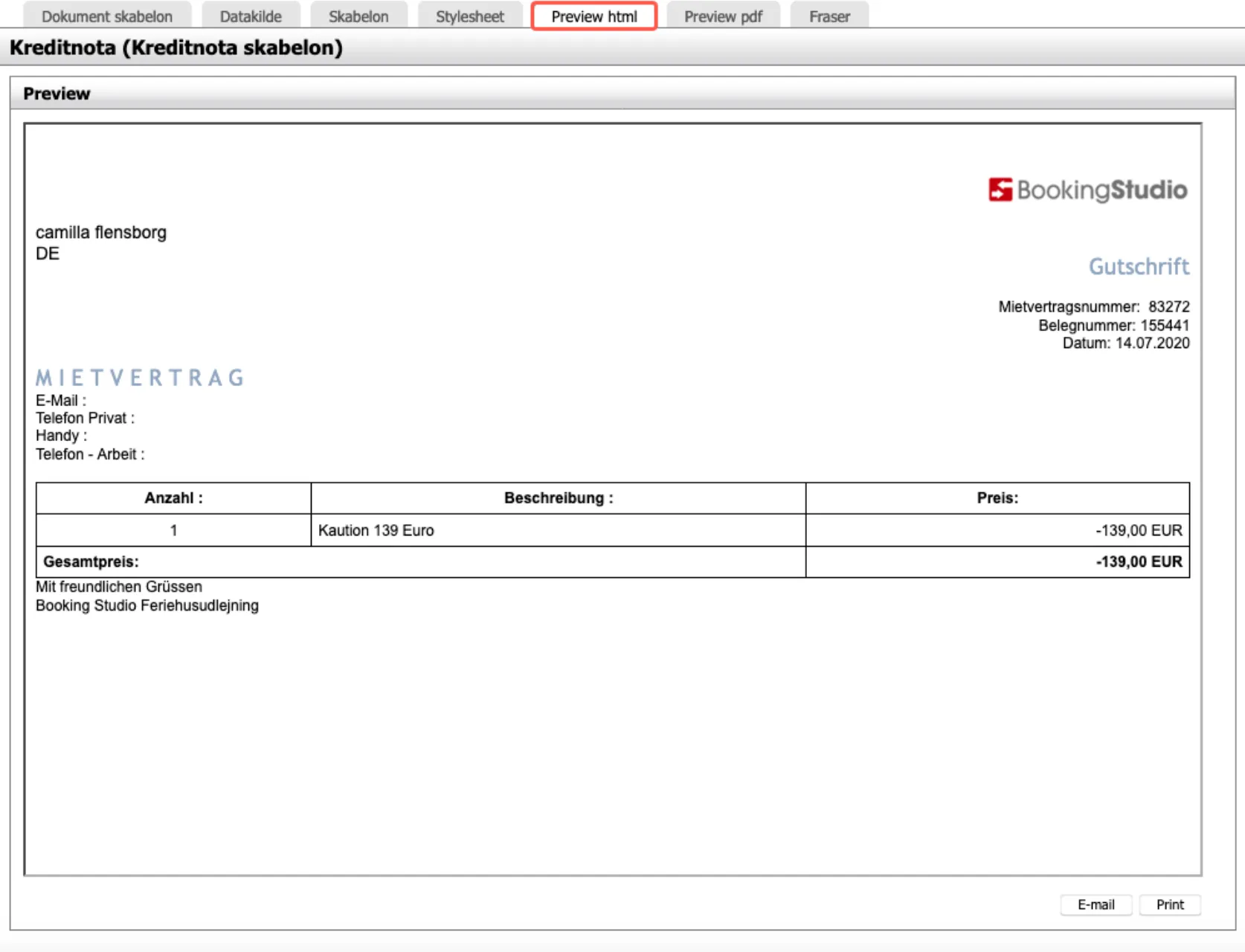This screenshot has height=952, width=1245.
Task: Click the Preview html tab
Action: pos(593,16)
